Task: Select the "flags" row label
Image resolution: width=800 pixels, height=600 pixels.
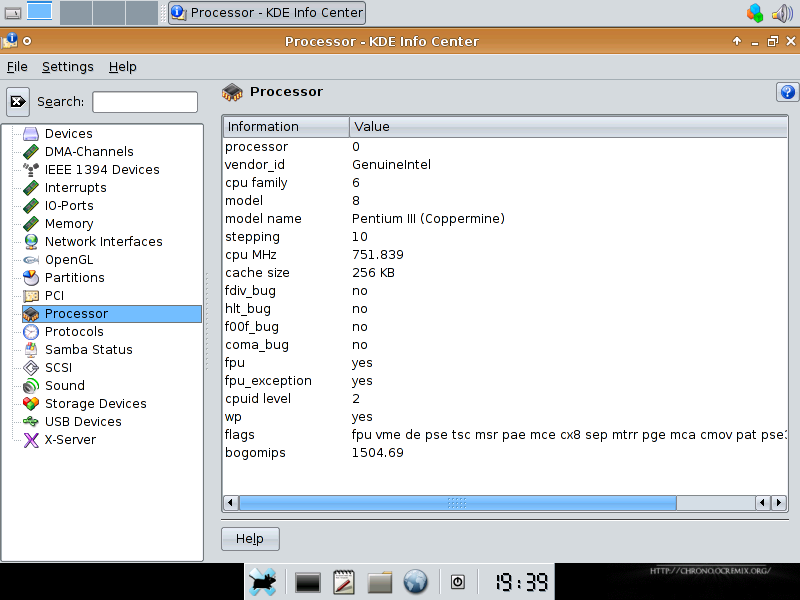Action: click(240, 435)
